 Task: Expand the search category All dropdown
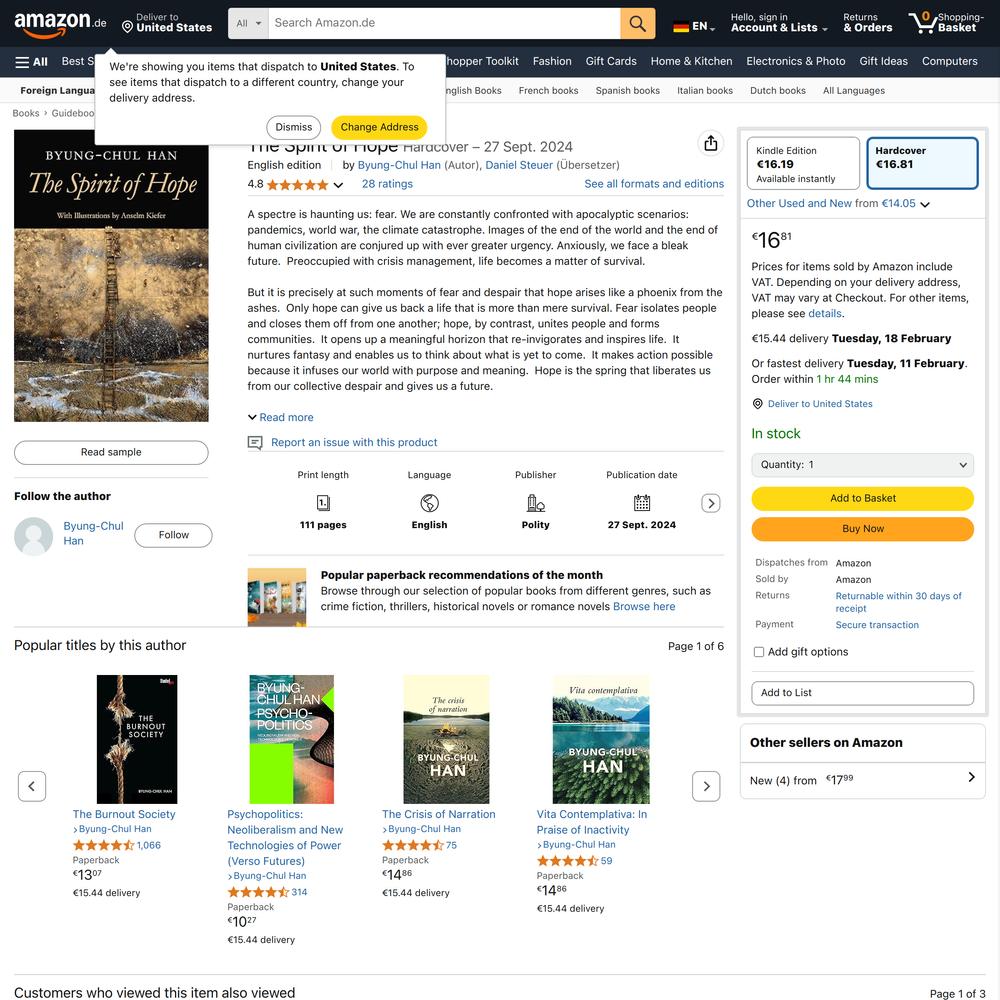248,24
